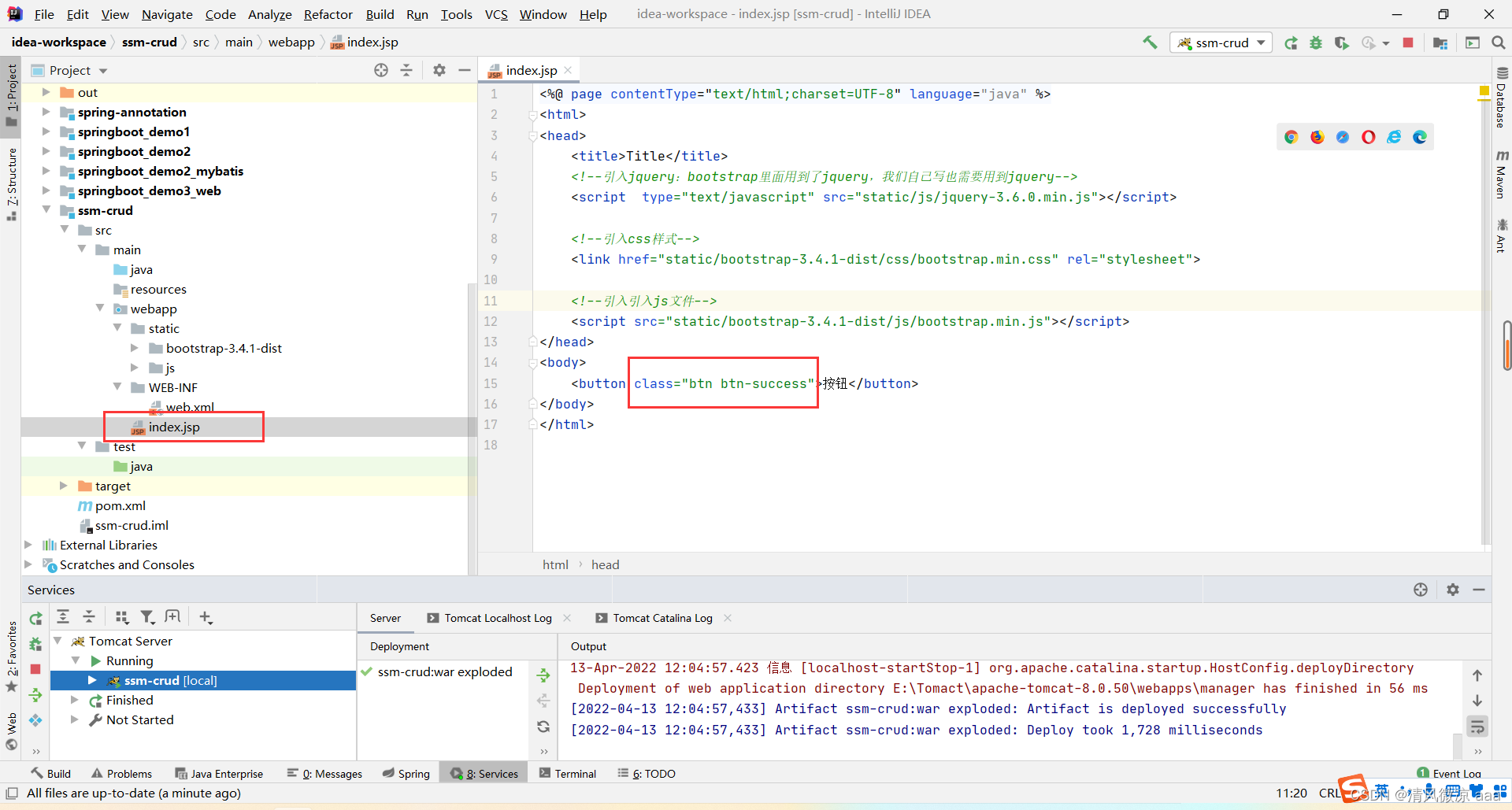Open the VCS menu
Screen dimensions: 1512x810
(x=496, y=14)
